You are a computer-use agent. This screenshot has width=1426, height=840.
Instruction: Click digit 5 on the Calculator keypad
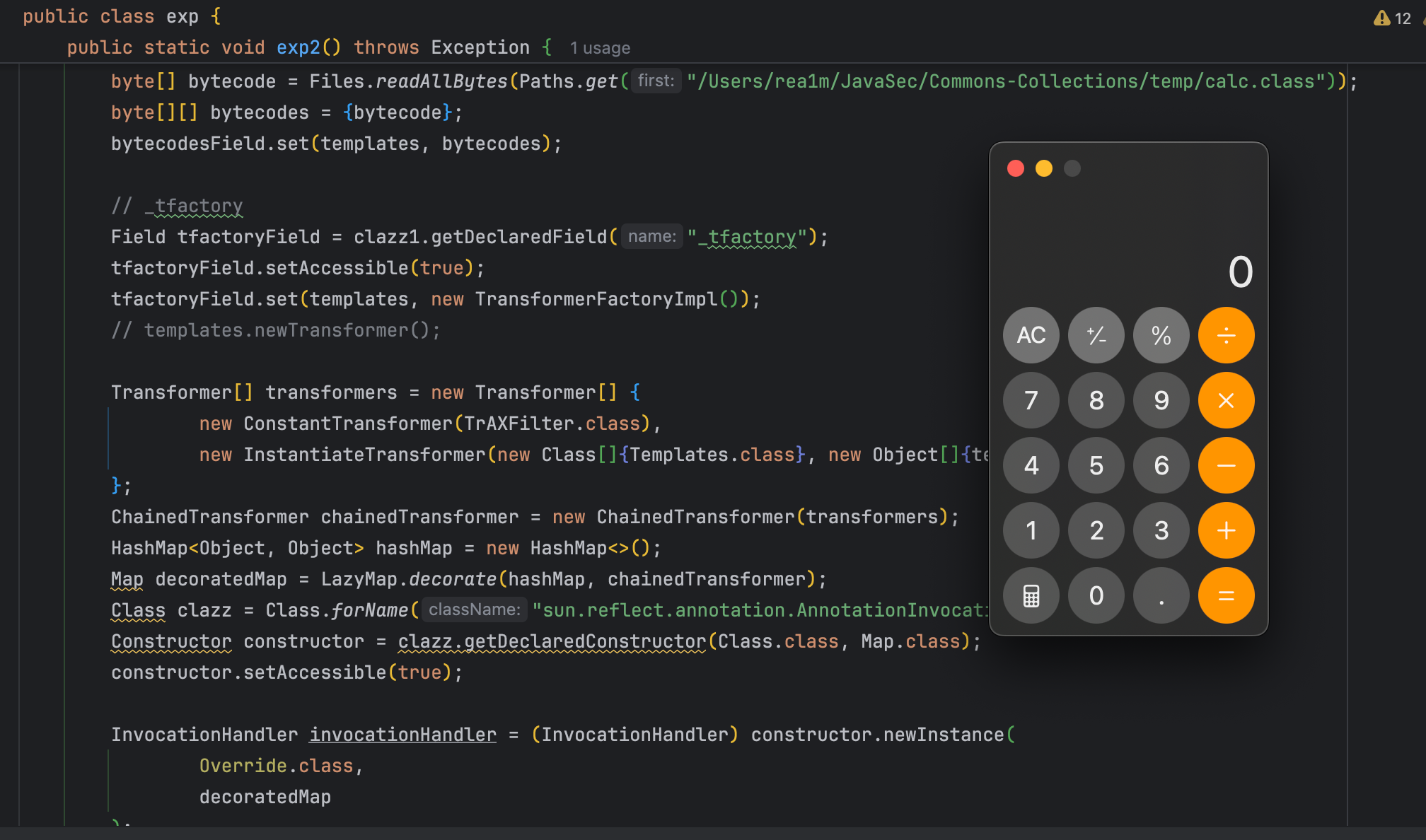(1096, 465)
